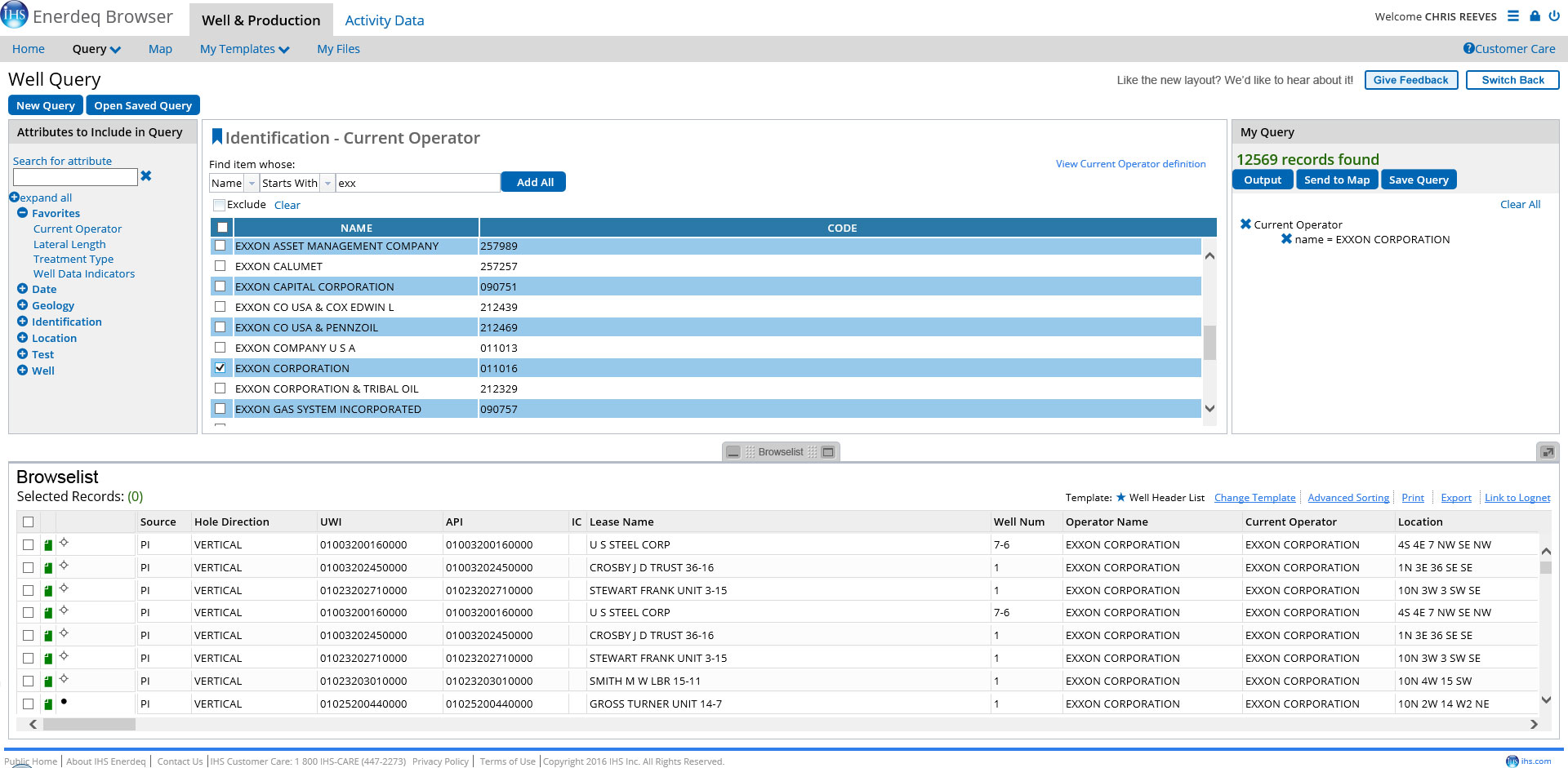The image size is (1568, 768).
Task: Click the Browselist horizontal scrollbar thumb
Action: 89,724
